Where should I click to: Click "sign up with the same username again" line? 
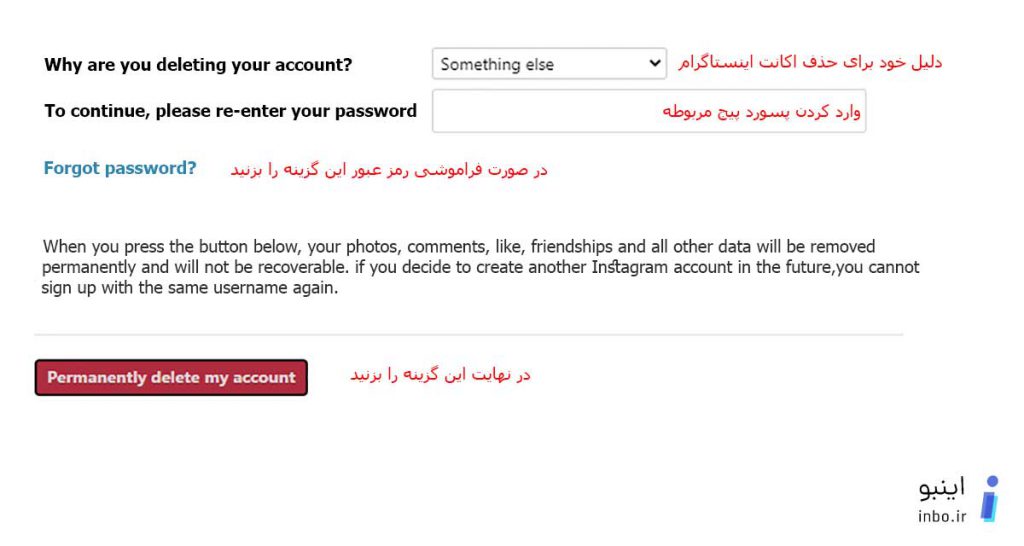click(189, 288)
